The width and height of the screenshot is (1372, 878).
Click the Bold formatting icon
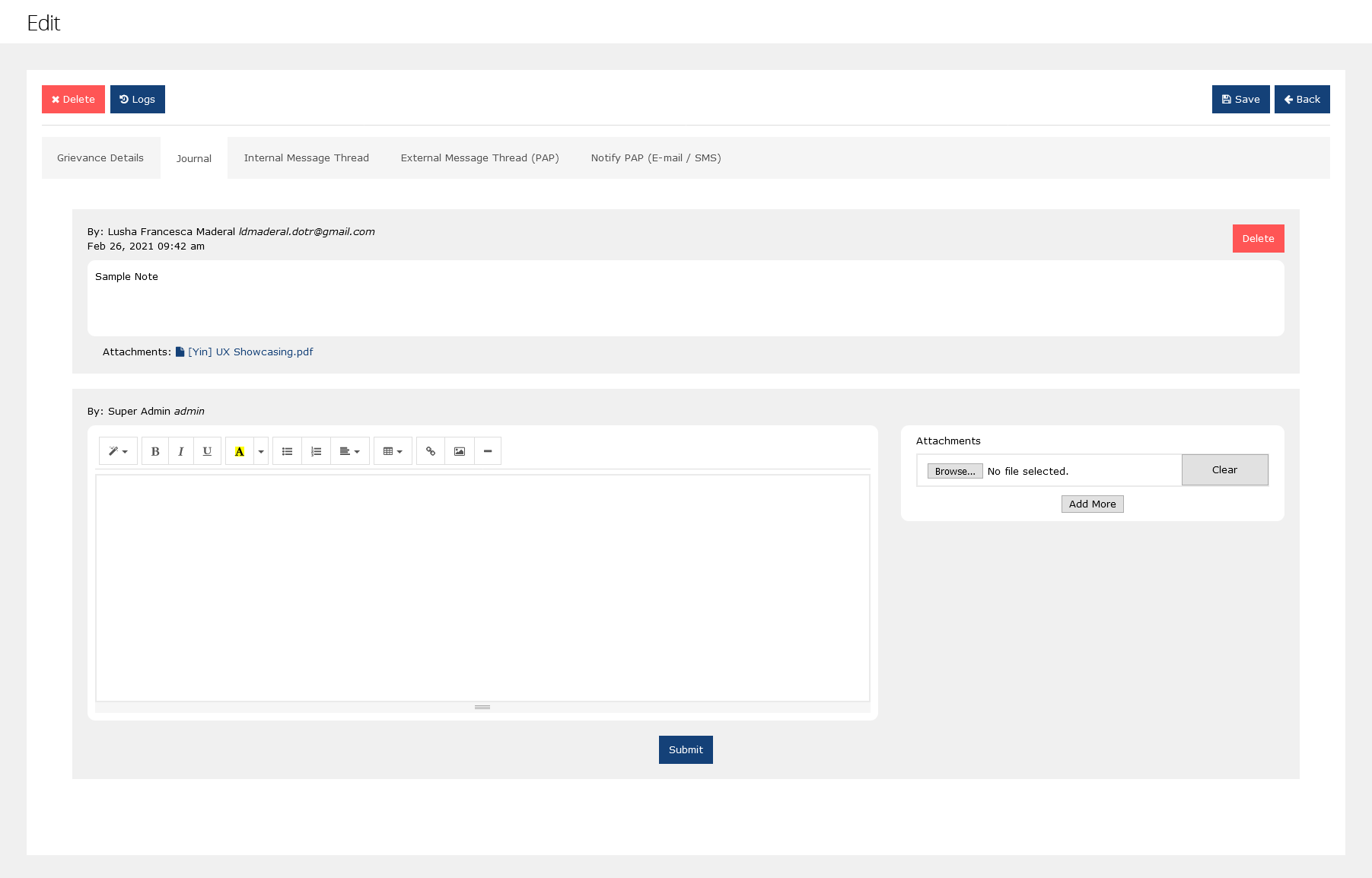tap(155, 451)
